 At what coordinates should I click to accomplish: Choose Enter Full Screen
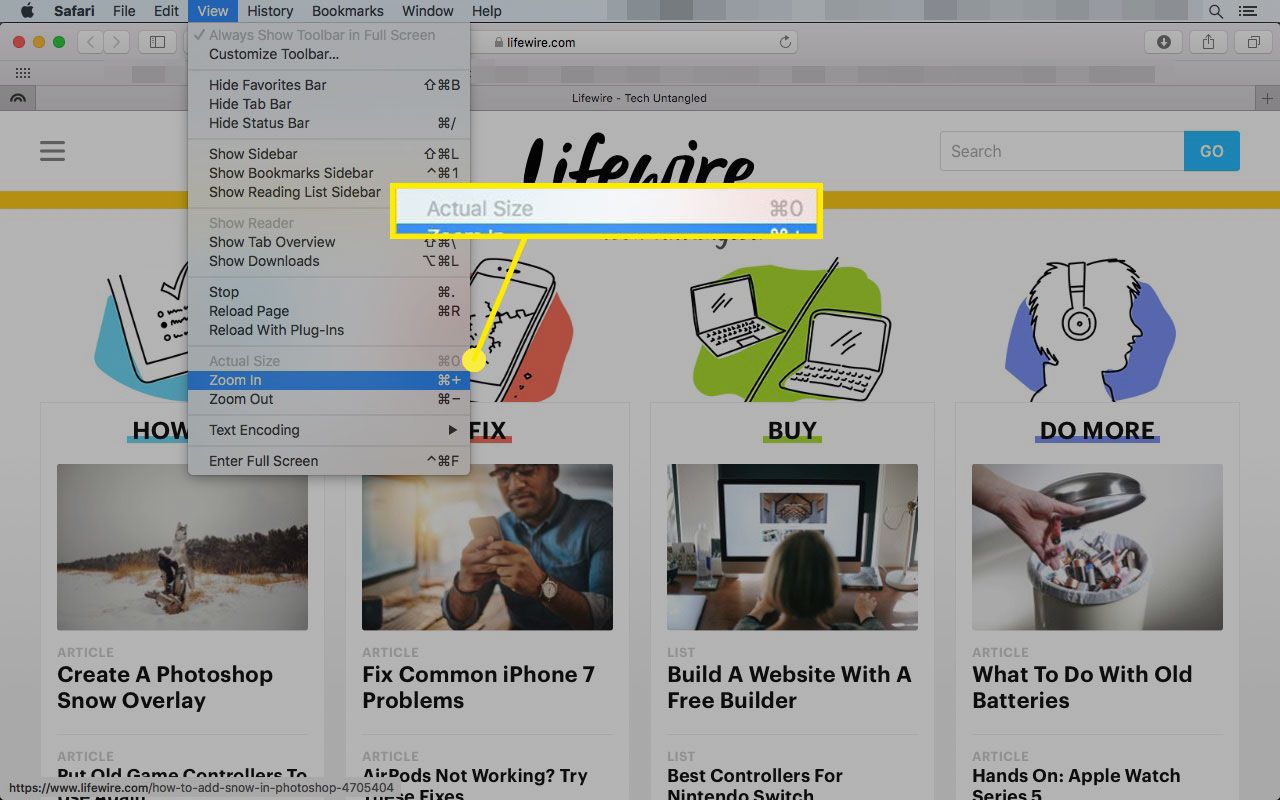click(329, 461)
